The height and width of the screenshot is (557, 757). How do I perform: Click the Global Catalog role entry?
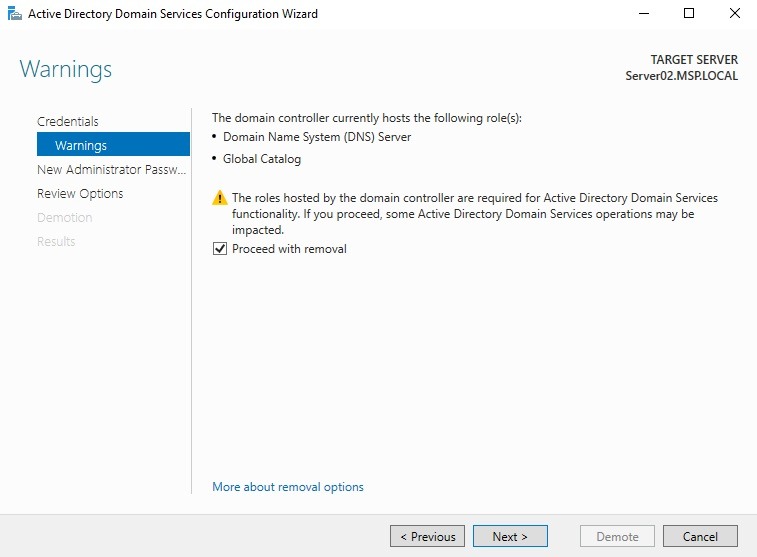[x=262, y=159]
